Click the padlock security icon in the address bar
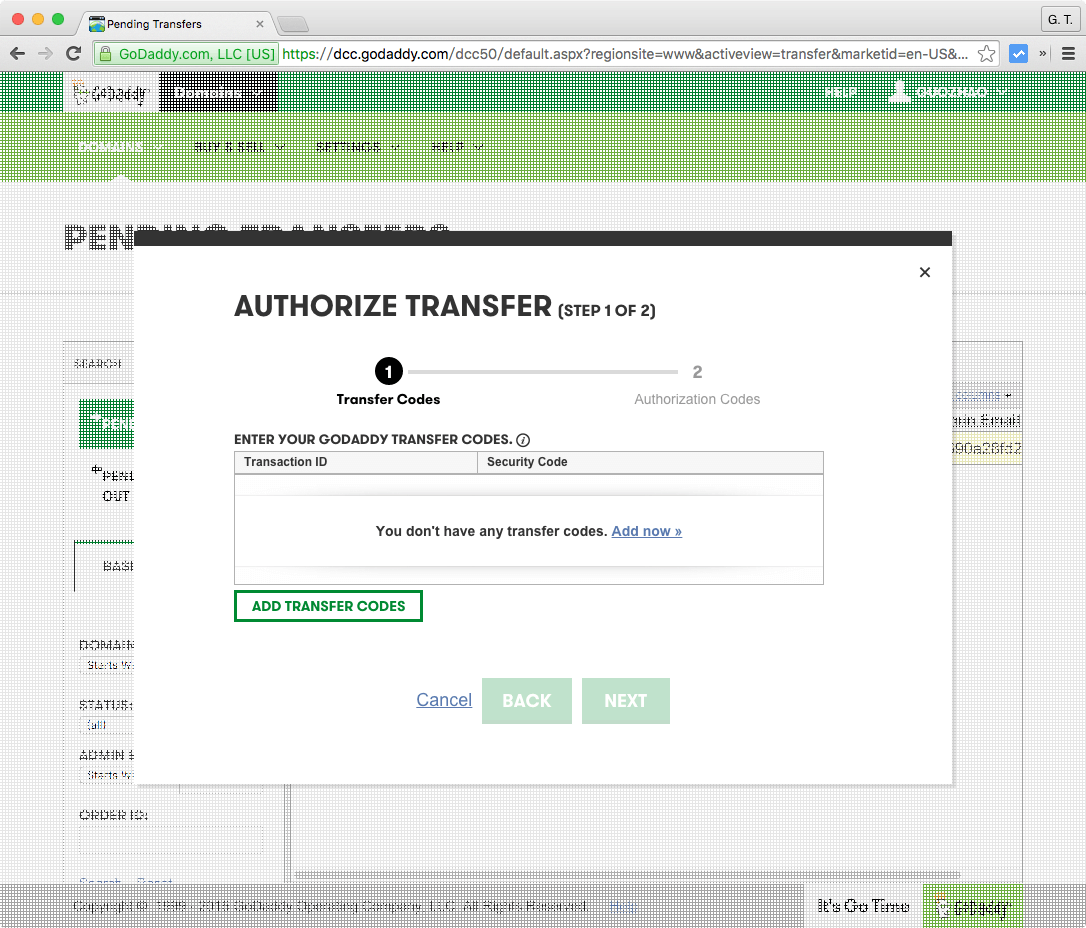 107,53
